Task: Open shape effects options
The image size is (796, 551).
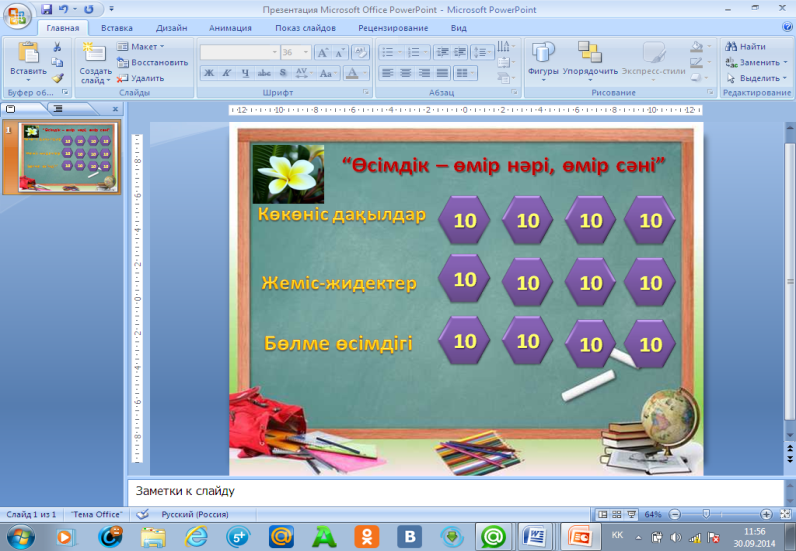Action: tap(700, 78)
